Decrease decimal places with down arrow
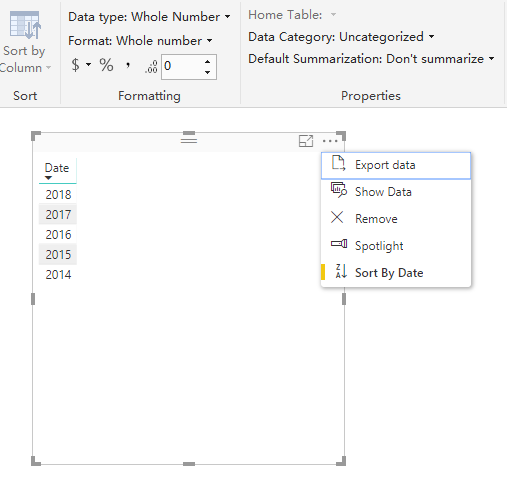The image size is (507, 488). pyautogui.click(x=208, y=72)
